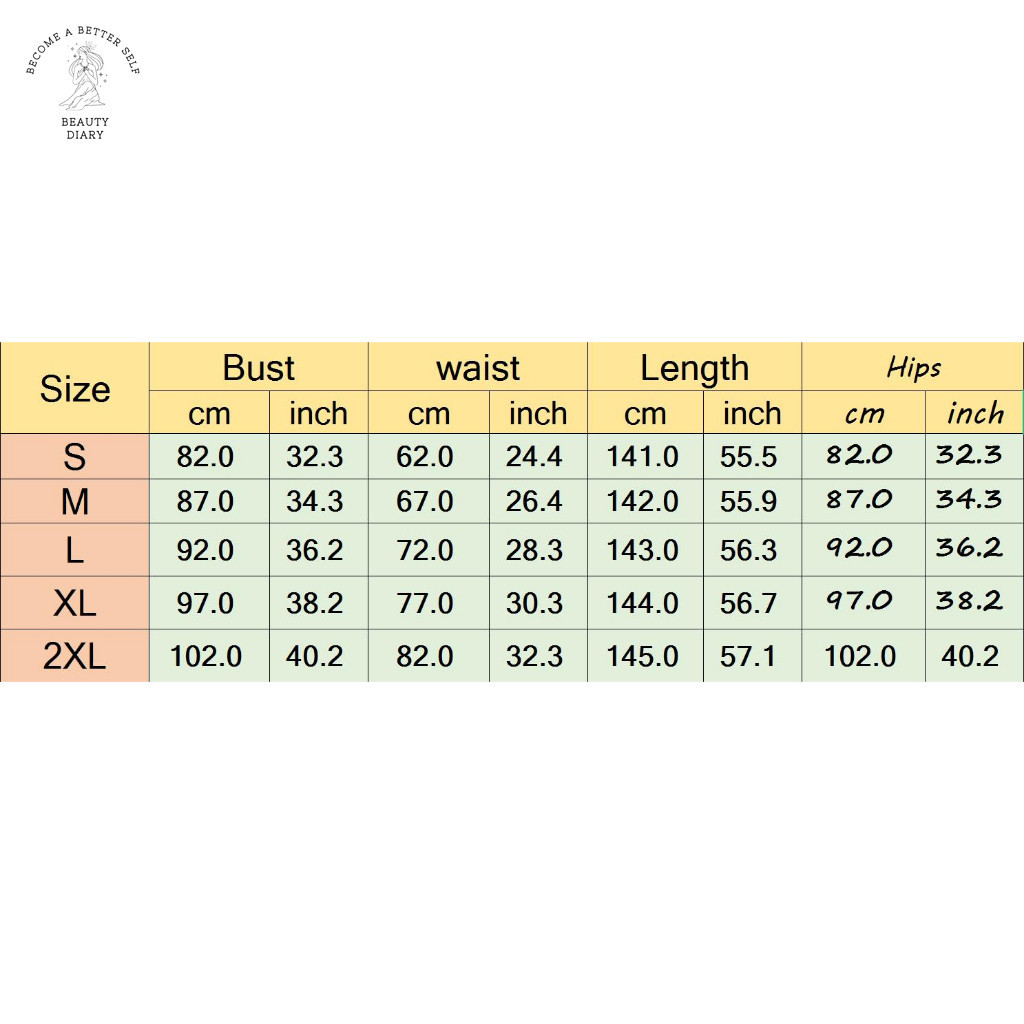Select the waist header cell

[x=478, y=368]
